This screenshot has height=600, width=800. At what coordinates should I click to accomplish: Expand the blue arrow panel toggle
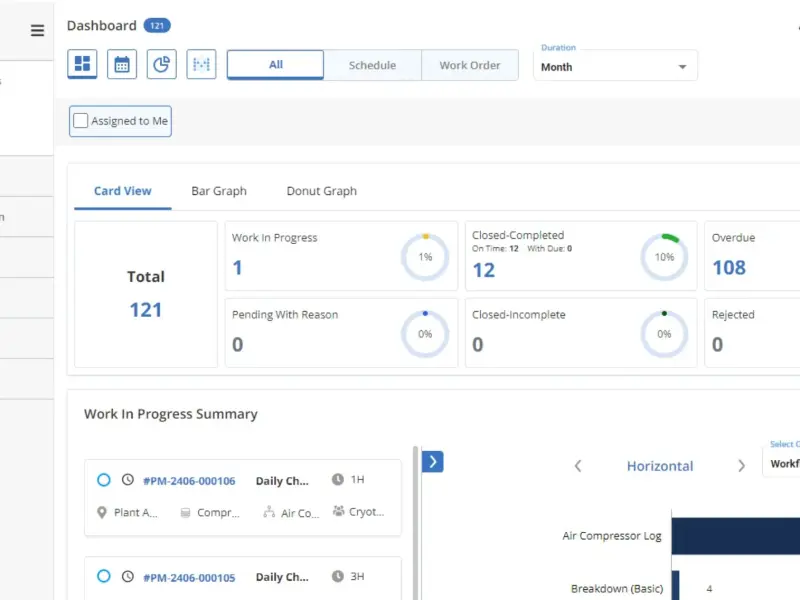point(433,462)
